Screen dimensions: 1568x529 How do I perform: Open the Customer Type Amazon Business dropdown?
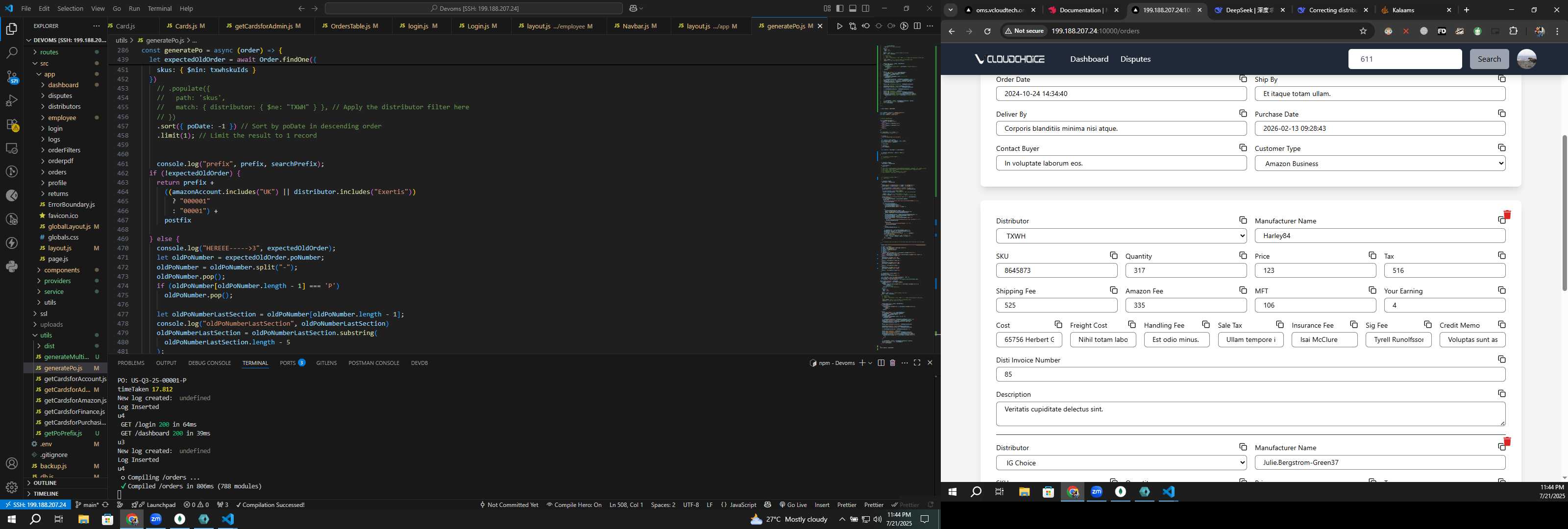[1380, 163]
